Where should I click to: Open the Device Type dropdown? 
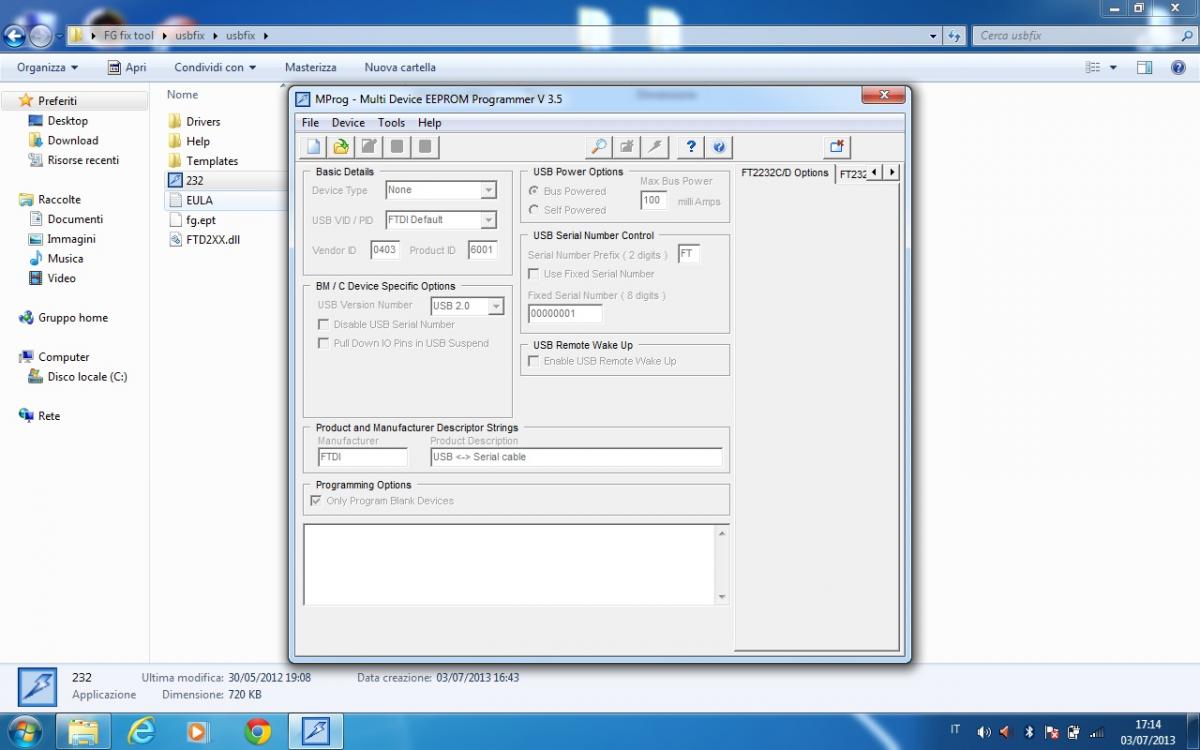coord(488,190)
